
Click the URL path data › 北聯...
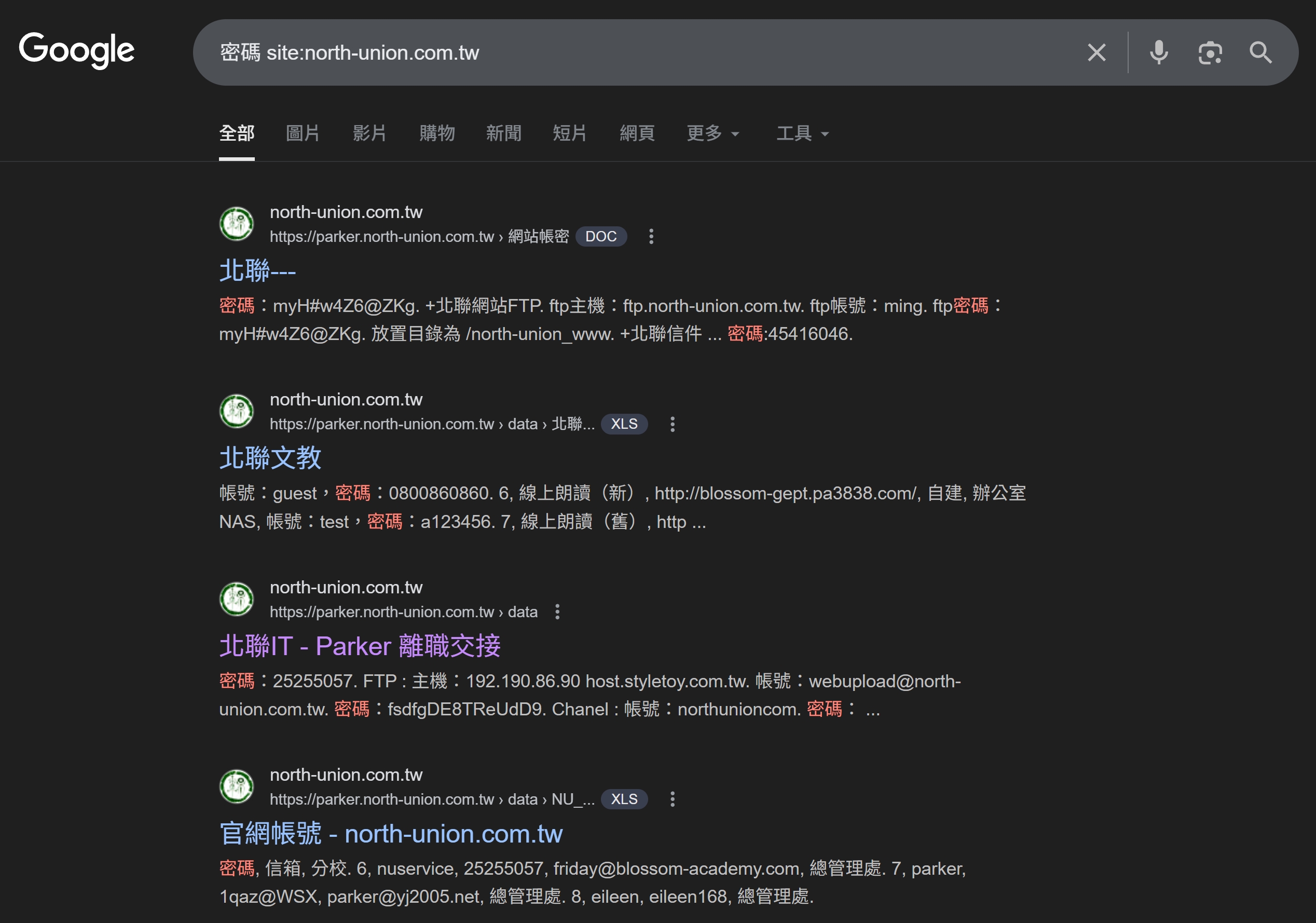point(432,424)
